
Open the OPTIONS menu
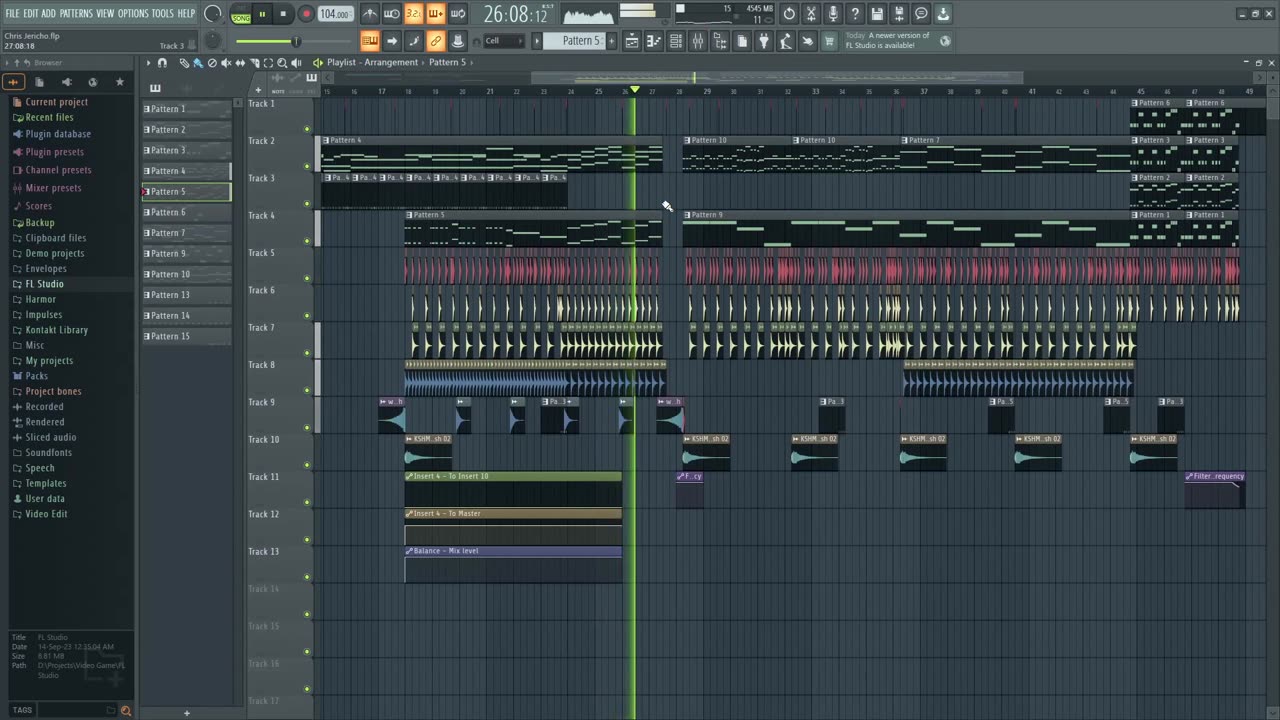point(133,13)
